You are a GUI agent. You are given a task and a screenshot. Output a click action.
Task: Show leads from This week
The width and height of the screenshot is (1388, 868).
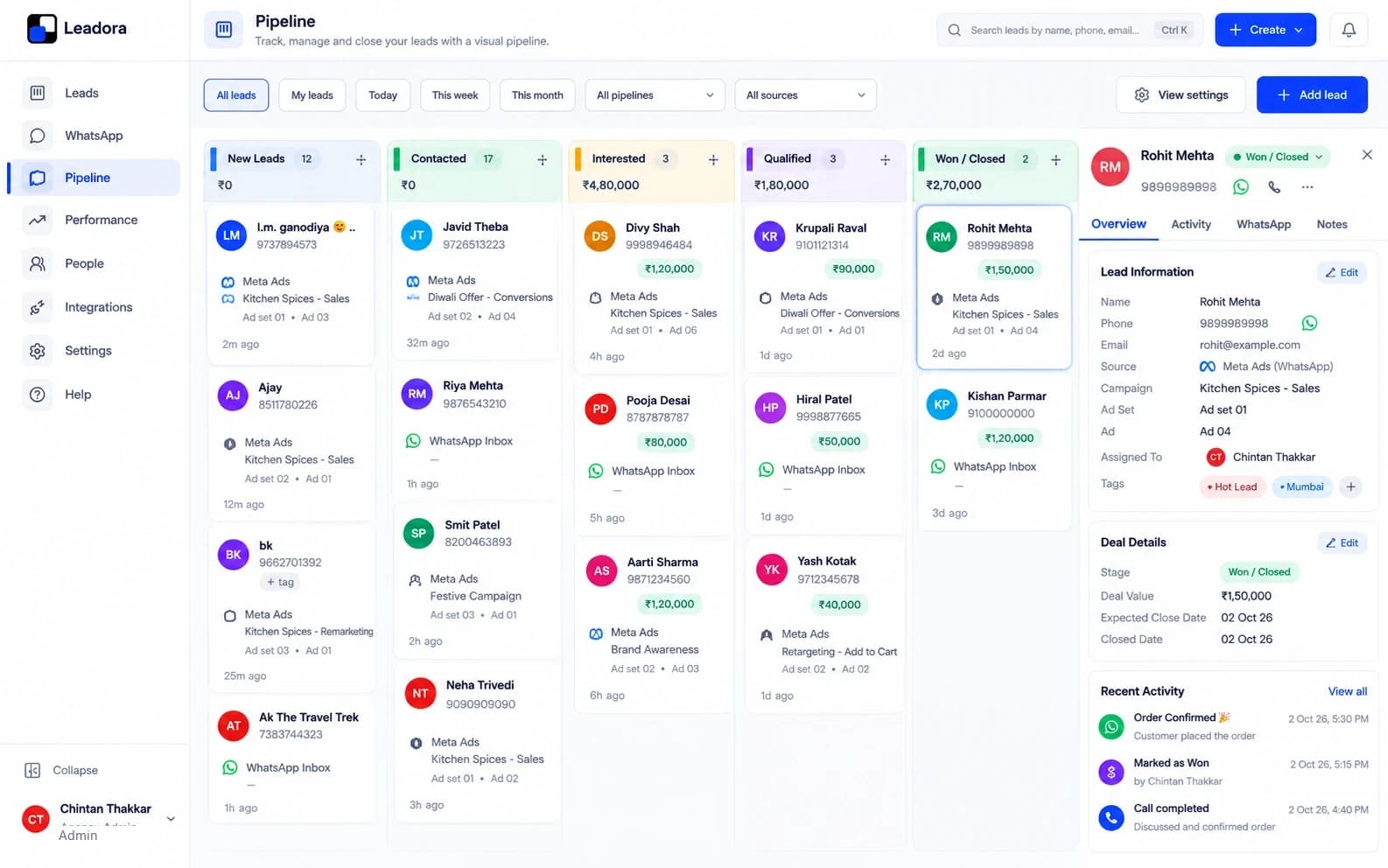[455, 95]
